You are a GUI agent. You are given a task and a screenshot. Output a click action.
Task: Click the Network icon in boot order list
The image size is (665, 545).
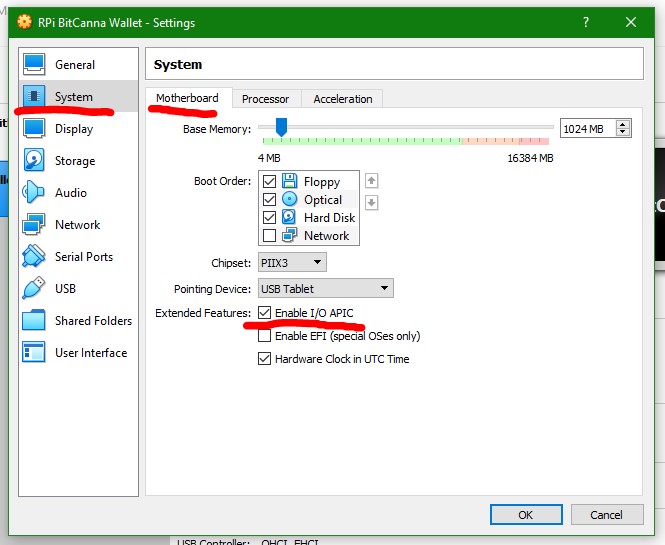pyautogui.click(x=289, y=235)
